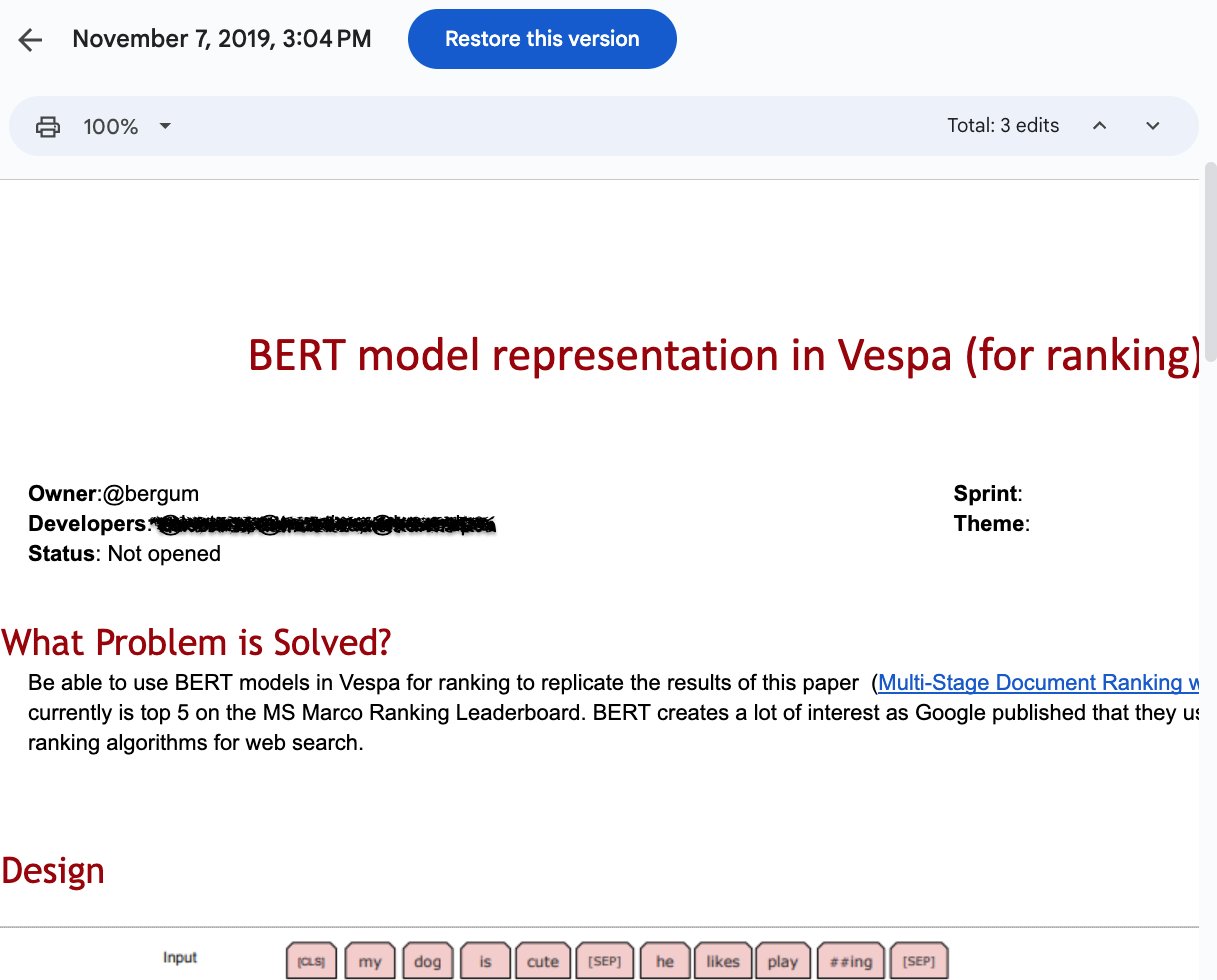Open Multi-Stage Document Ranking link
This screenshot has height=980, width=1217.
1038,683
